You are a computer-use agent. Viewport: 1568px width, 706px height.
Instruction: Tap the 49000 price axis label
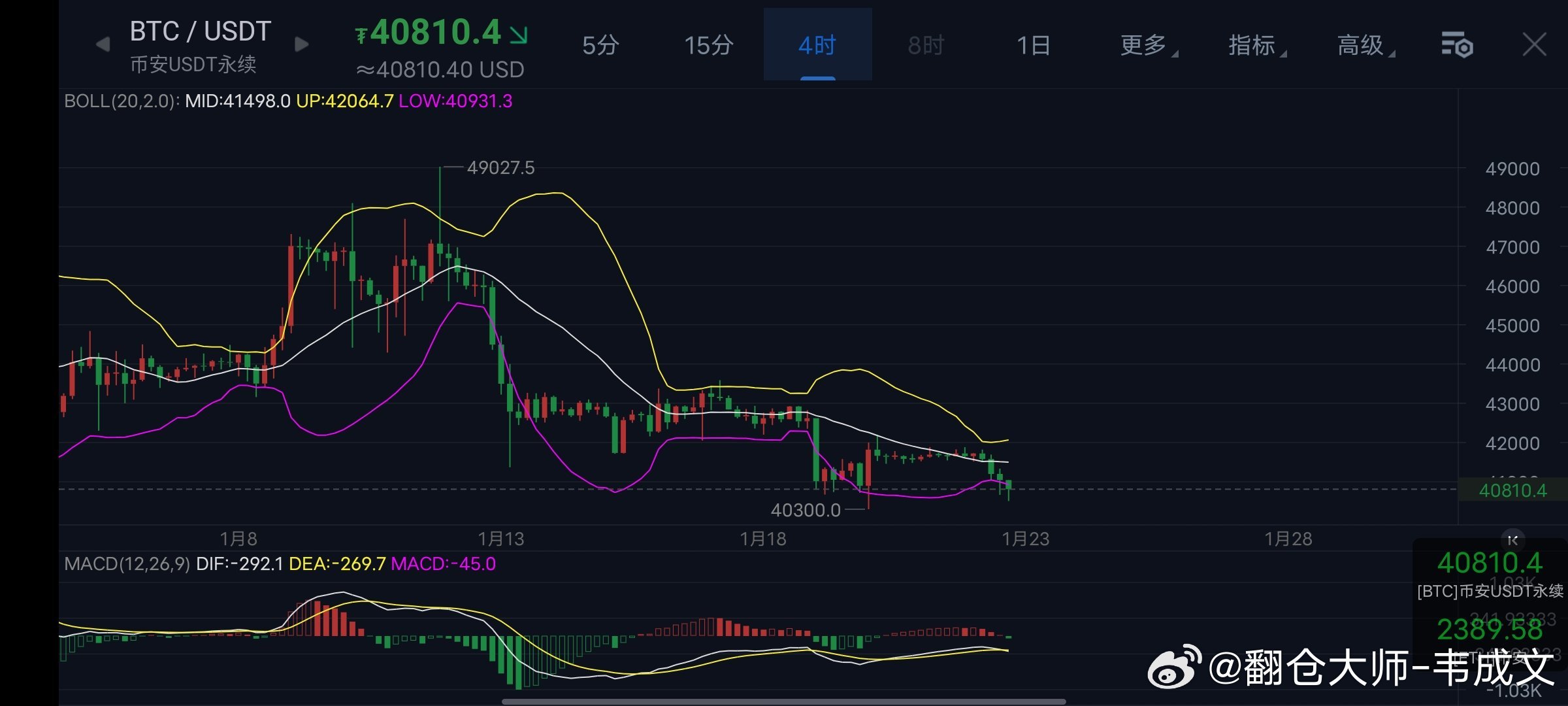click(1512, 169)
